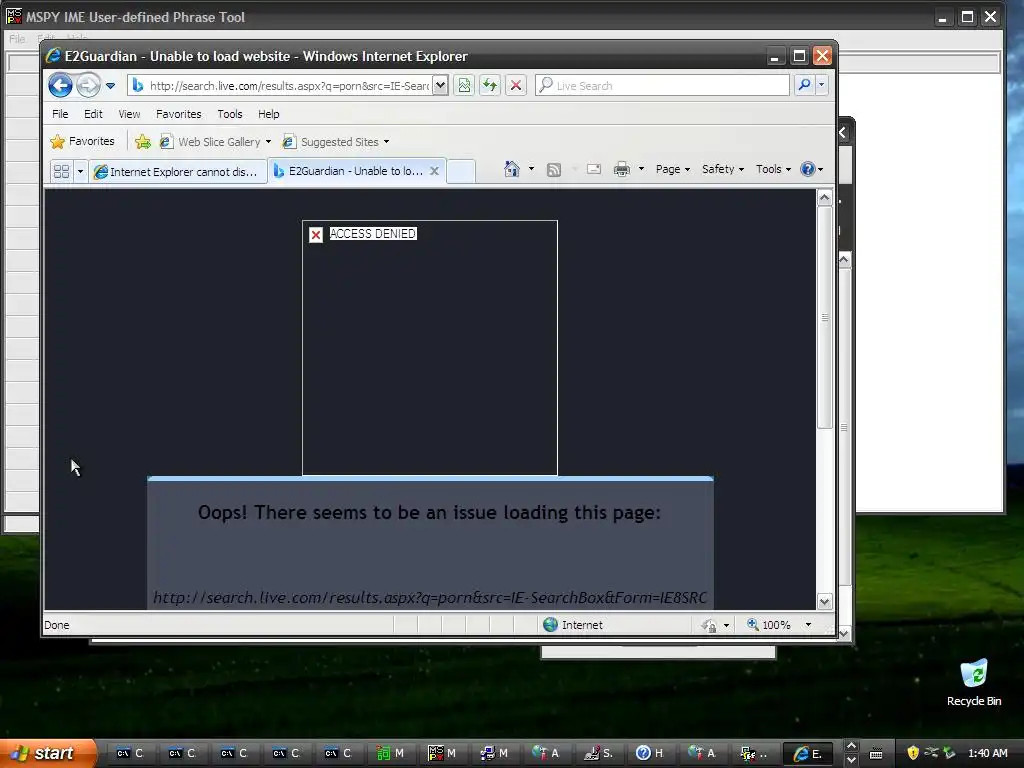Screen dimensions: 1024x768
Task: Open the search provider options dropdown
Action: click(822, 85)
